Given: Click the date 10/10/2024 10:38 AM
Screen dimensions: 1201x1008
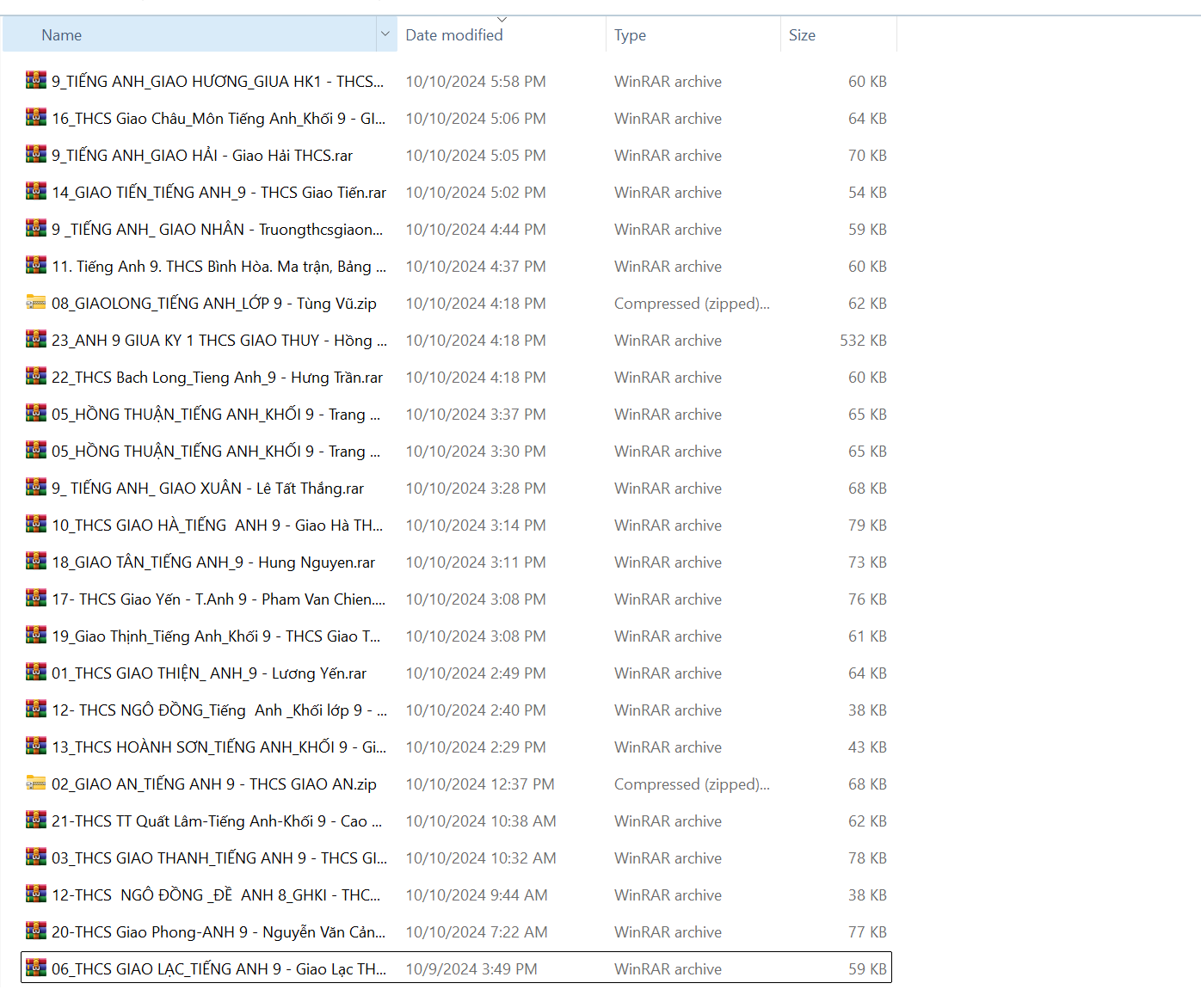Looking at the screenshot, I should point(481,821).
